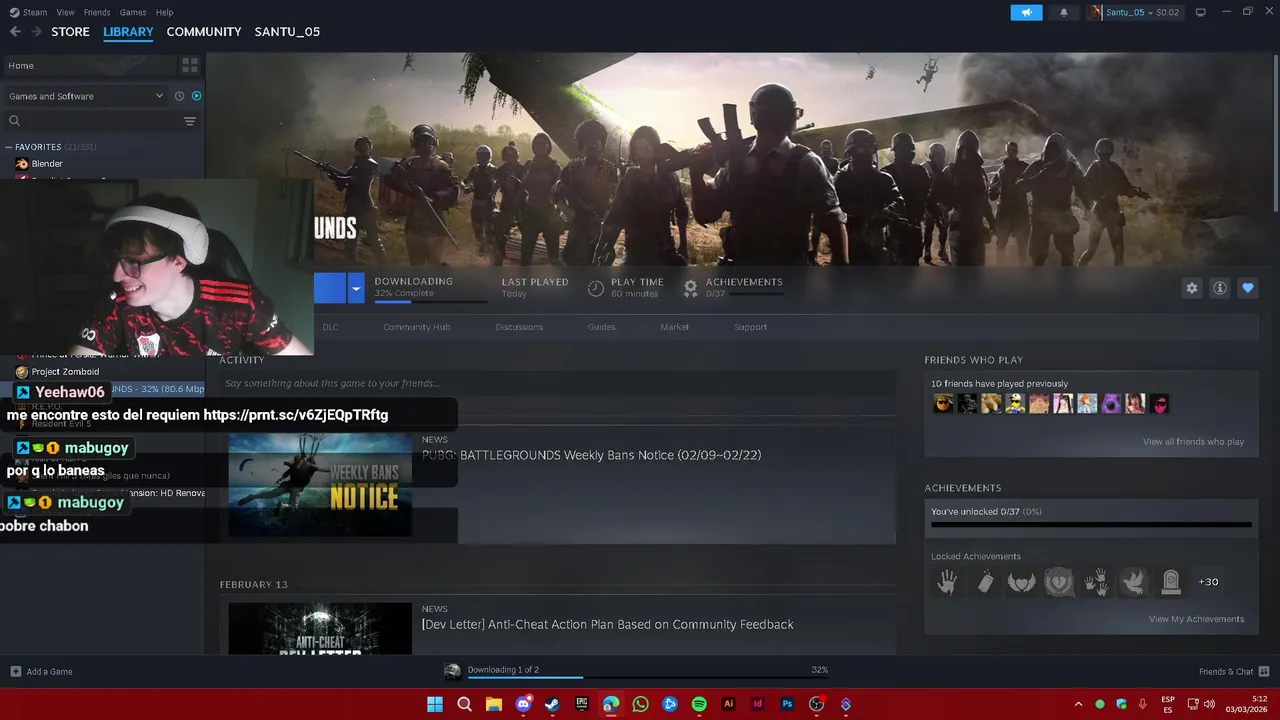Toggle ready-to-play filter play icon
Screen dimensions: 1280x720
pos(196,96)
